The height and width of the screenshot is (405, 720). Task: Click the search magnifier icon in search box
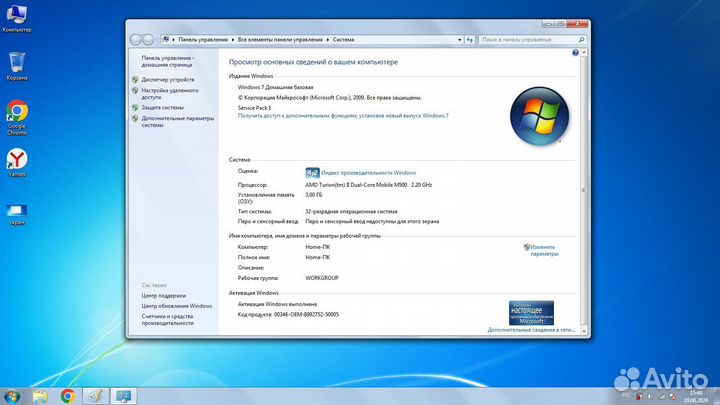tap(581, 40)
